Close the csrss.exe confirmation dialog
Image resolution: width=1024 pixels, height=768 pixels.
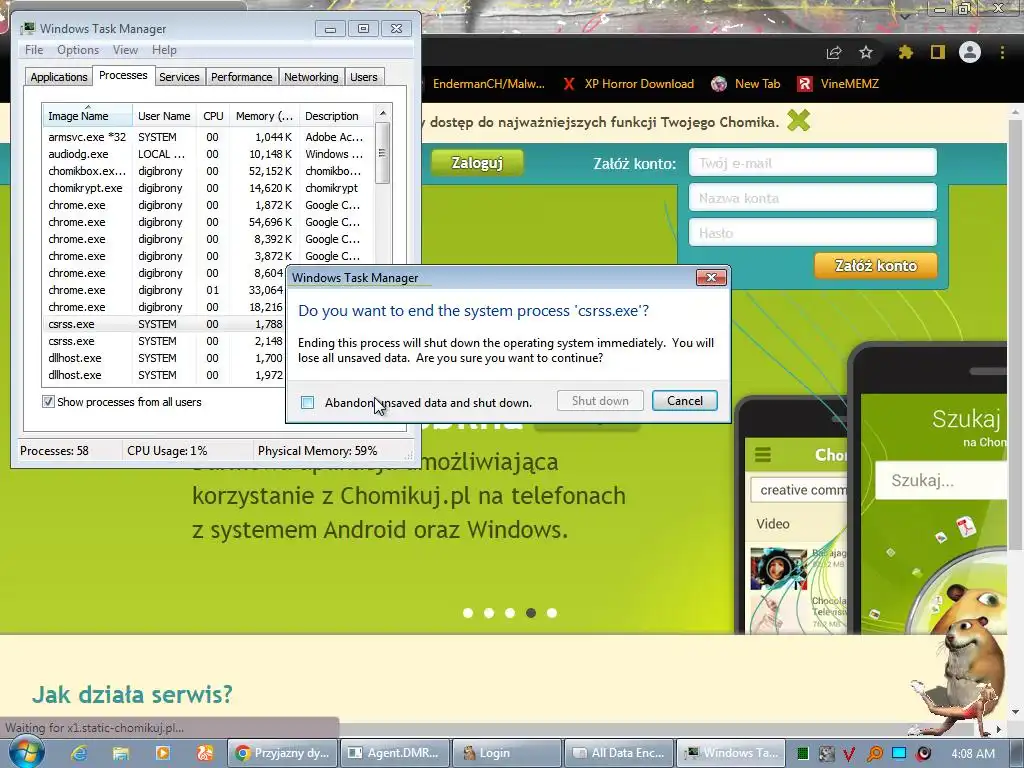point(711,278)
